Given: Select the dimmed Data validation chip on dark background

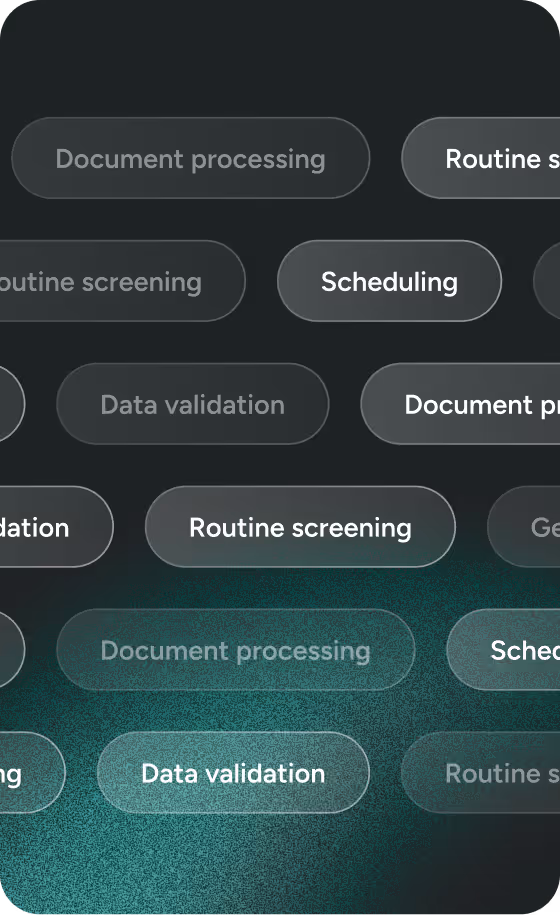Looking at the screenshot, I should coord(192,404).
